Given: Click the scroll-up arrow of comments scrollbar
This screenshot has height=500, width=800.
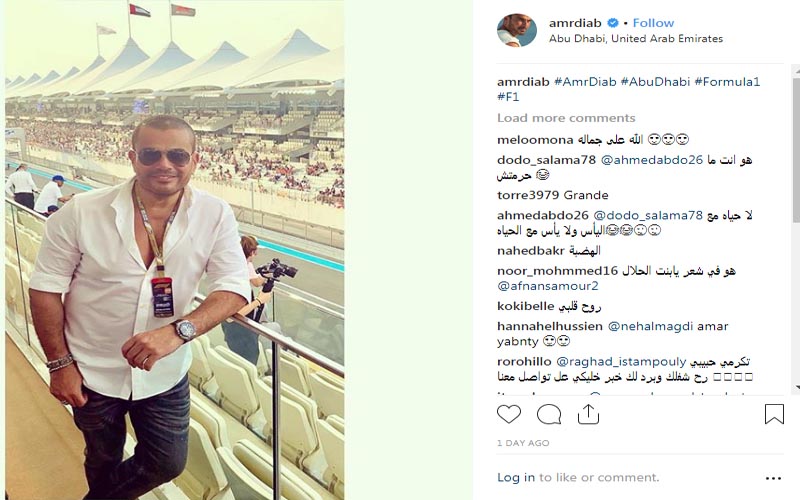Looking at the screenshot, I should pos(797,72).
